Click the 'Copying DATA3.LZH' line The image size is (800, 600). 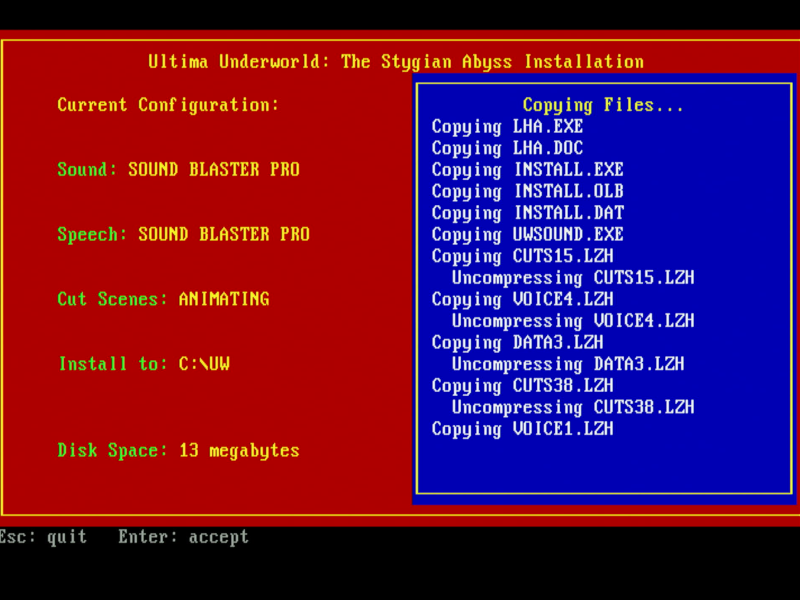click(517, 343)
